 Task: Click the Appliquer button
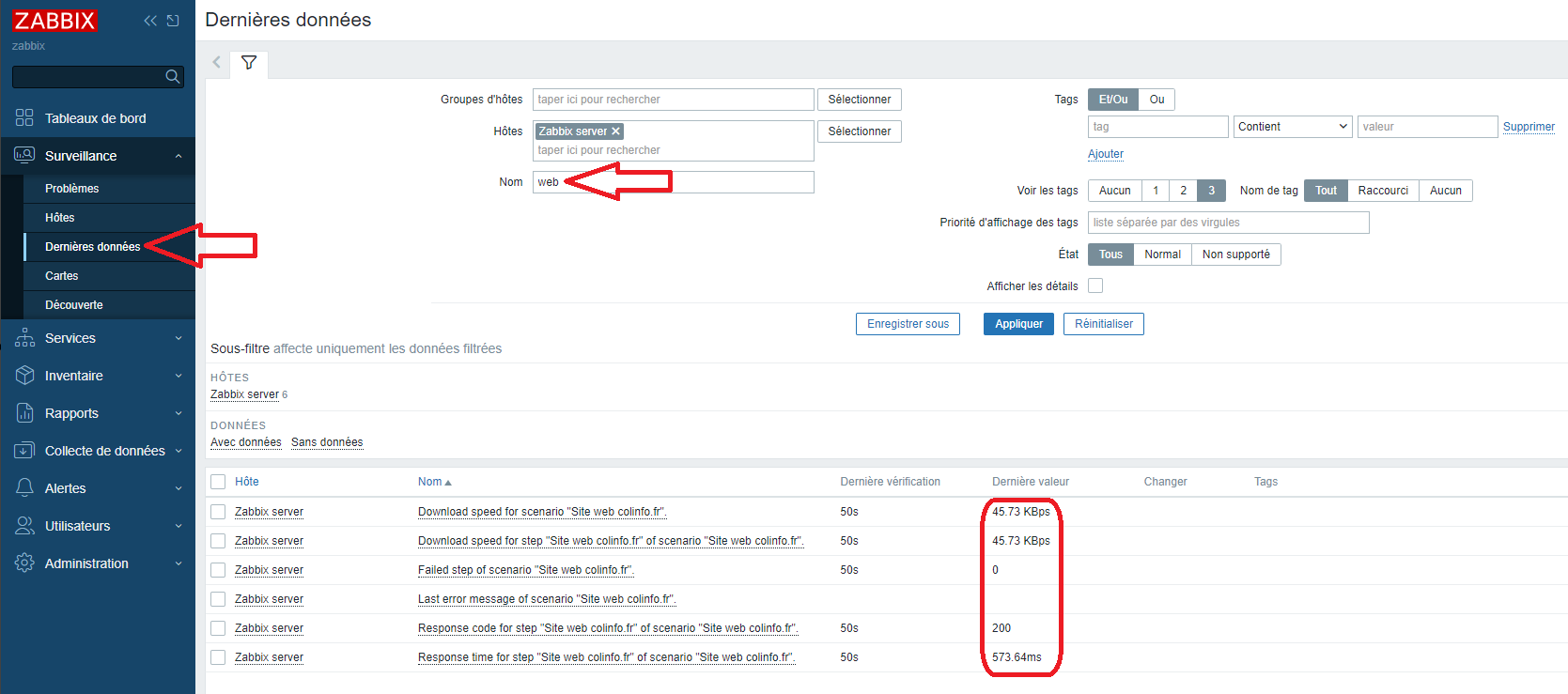[x=1018, y=324]
